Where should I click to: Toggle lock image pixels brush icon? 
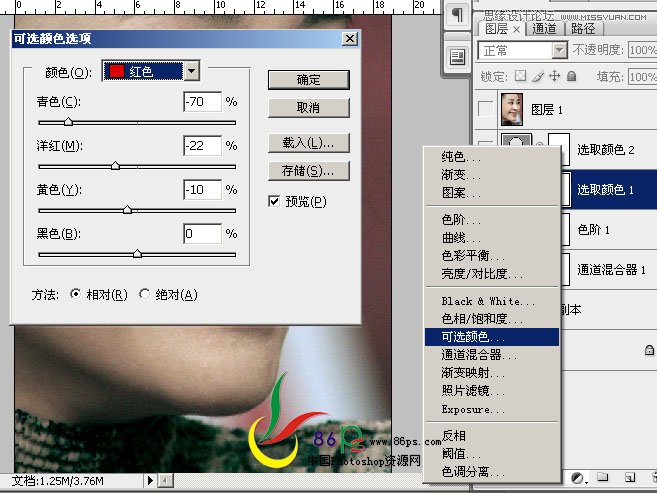(538, 76)
